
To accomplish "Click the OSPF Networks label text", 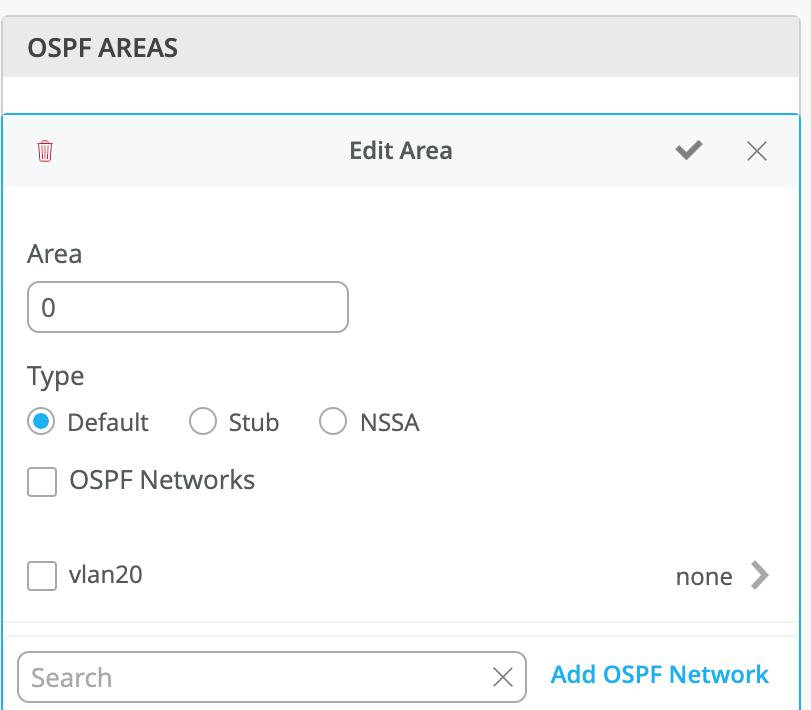I will point(162,481).
